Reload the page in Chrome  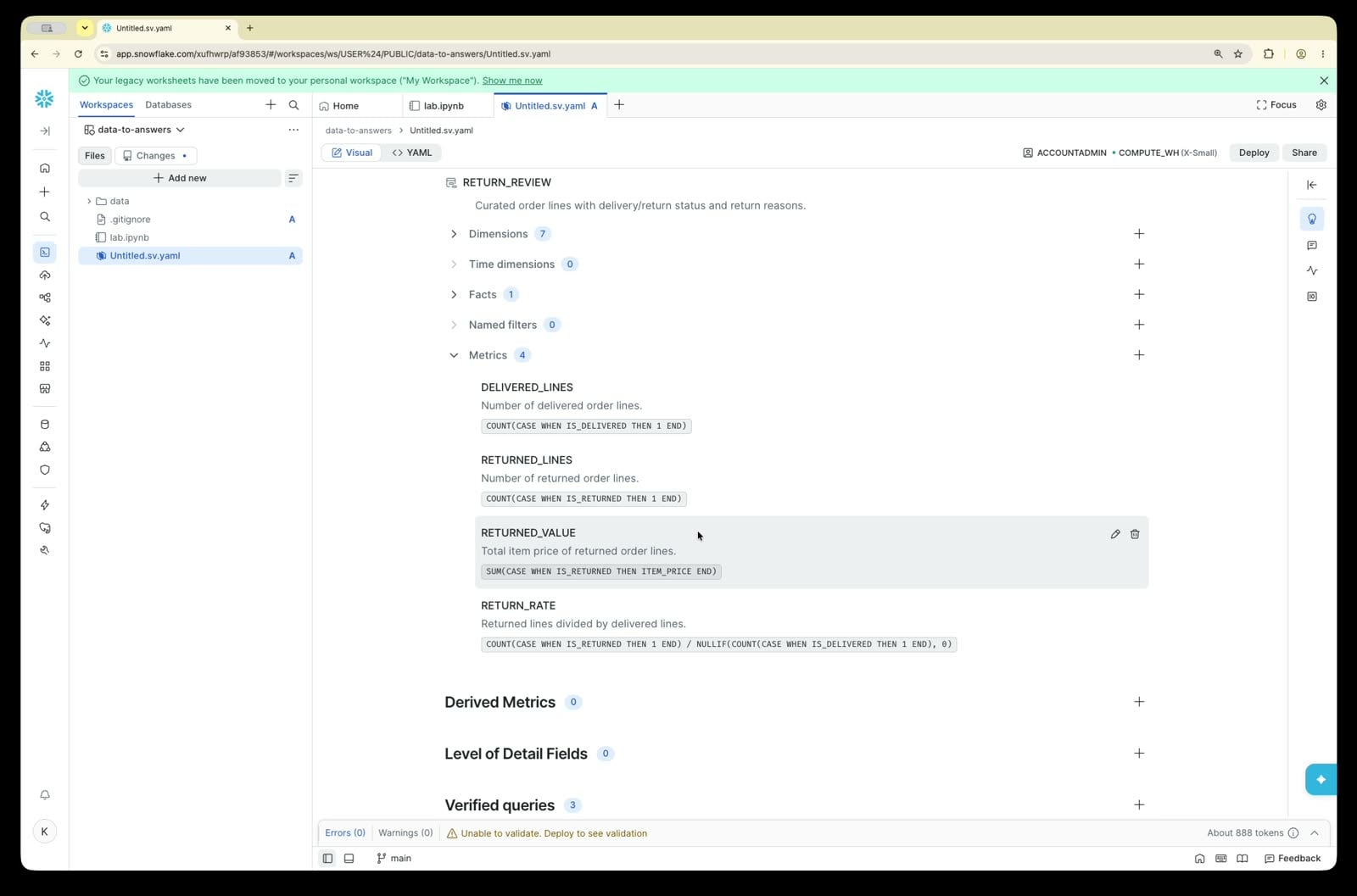pos(78,53)
